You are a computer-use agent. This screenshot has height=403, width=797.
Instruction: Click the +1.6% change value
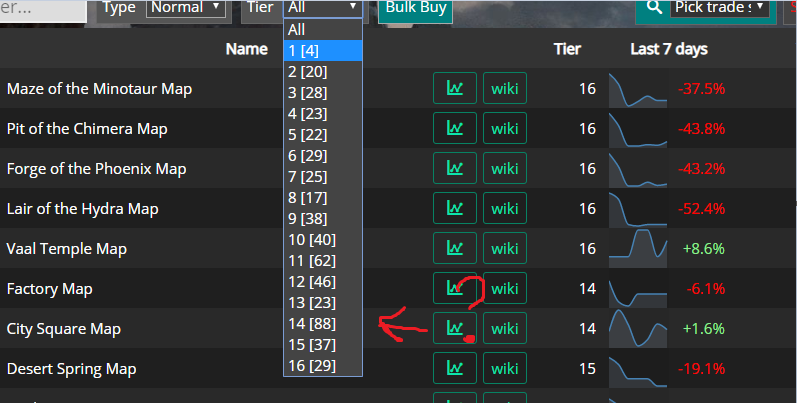(703, 329)
